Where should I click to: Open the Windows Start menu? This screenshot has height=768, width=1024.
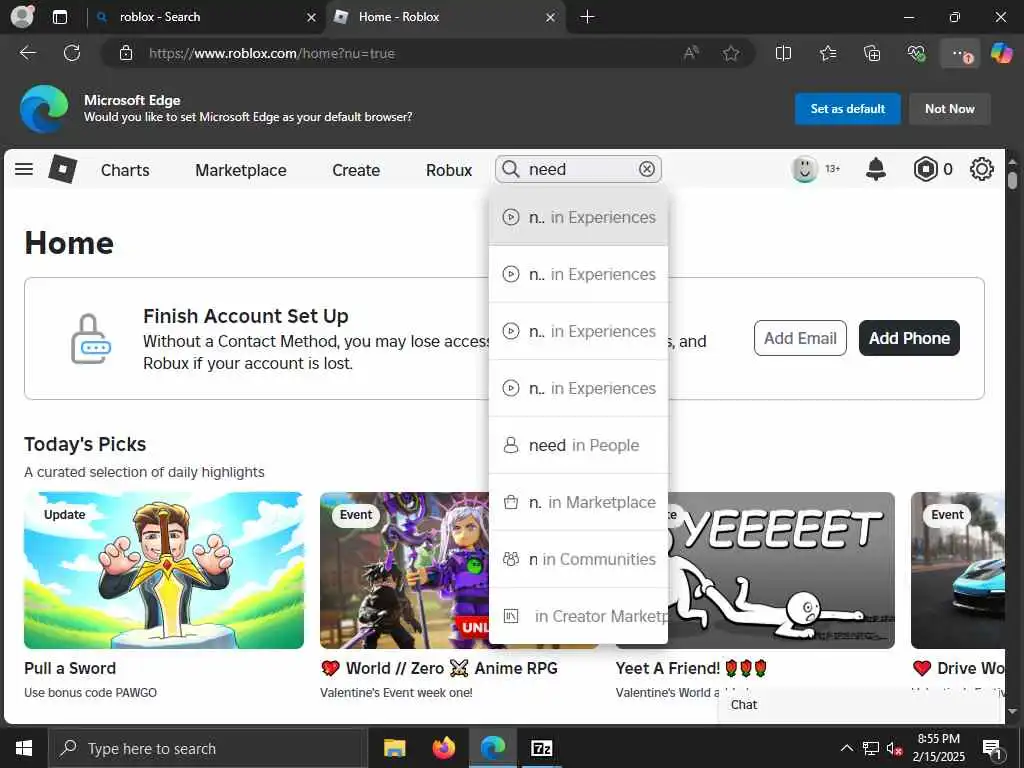[x=24, y=748]
